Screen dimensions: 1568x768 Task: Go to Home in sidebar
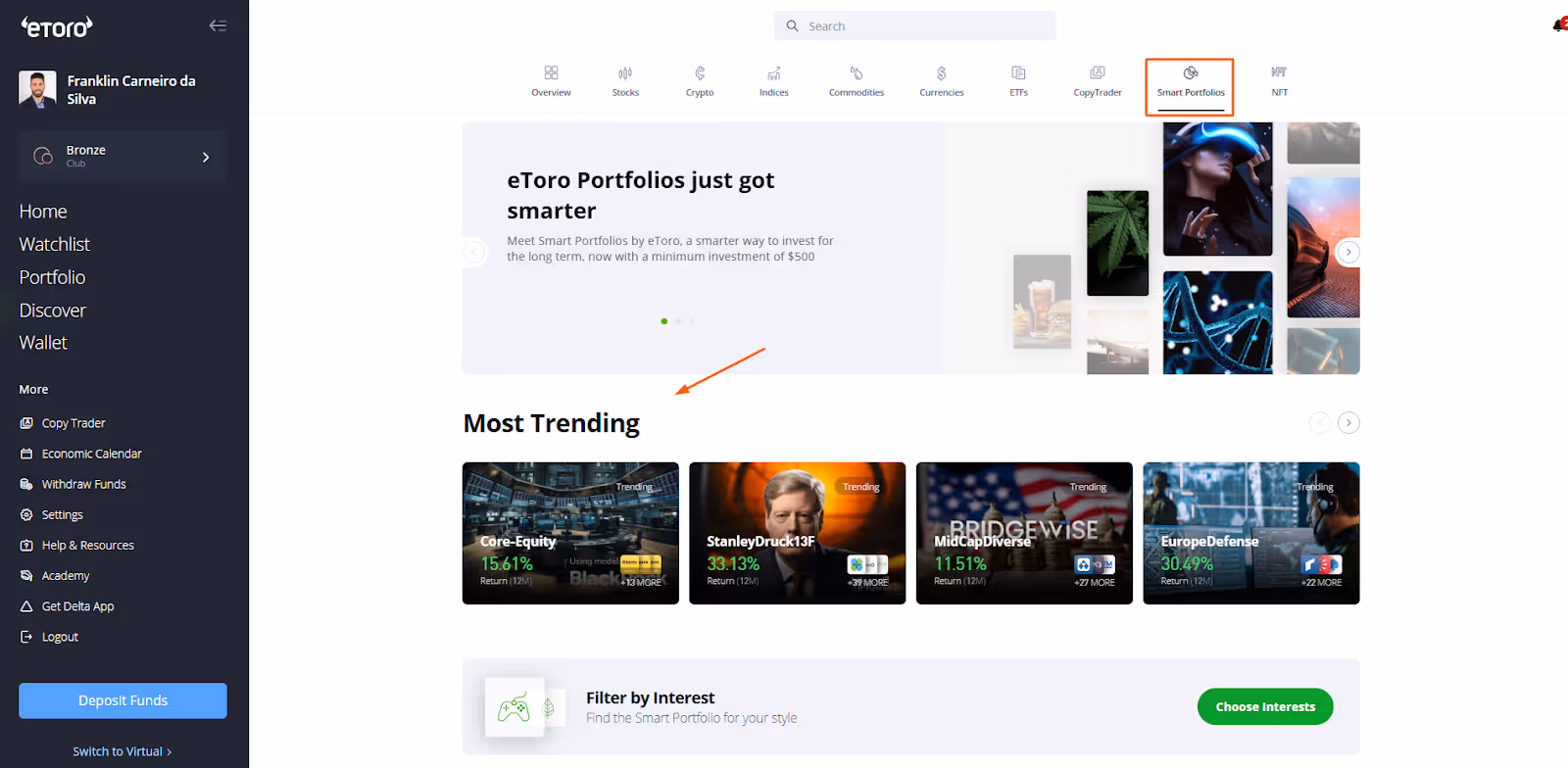click(43, 212)
